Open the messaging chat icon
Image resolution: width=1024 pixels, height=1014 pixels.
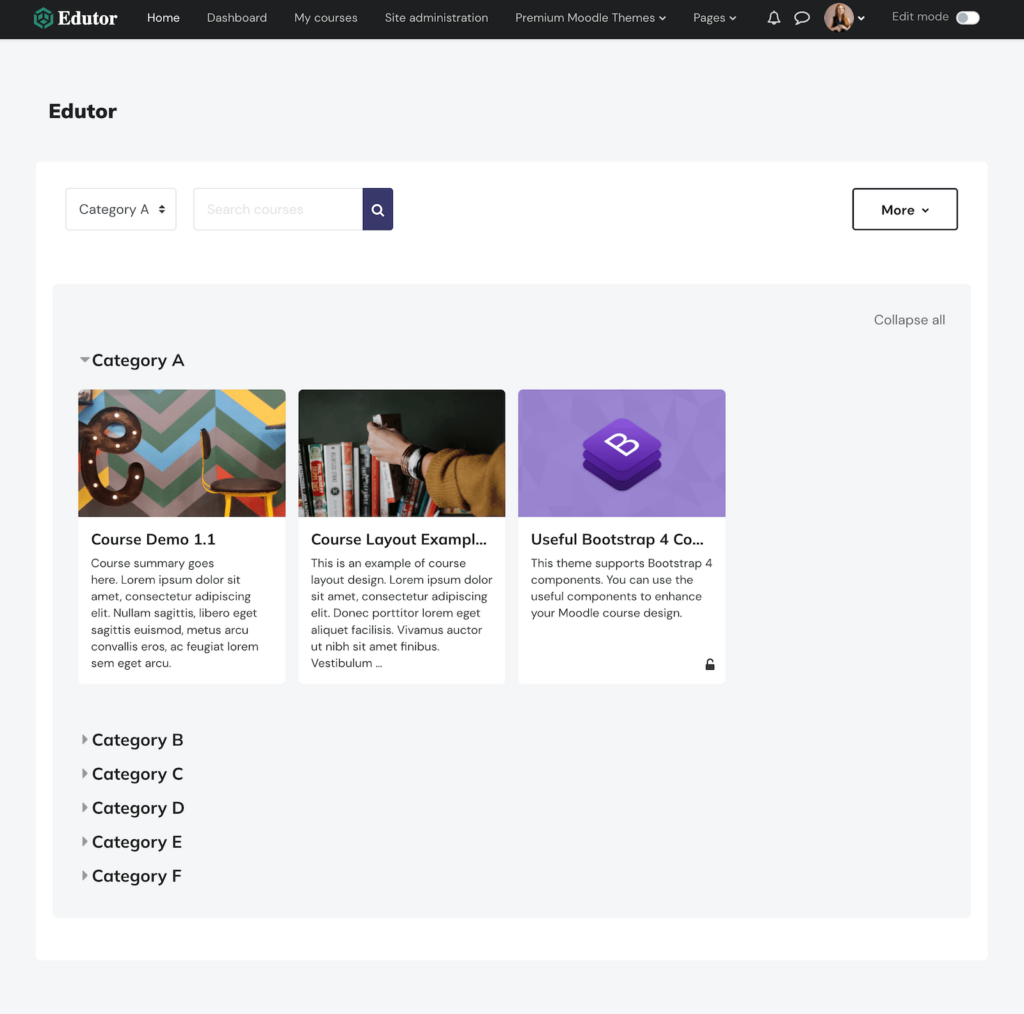(802, 18)
